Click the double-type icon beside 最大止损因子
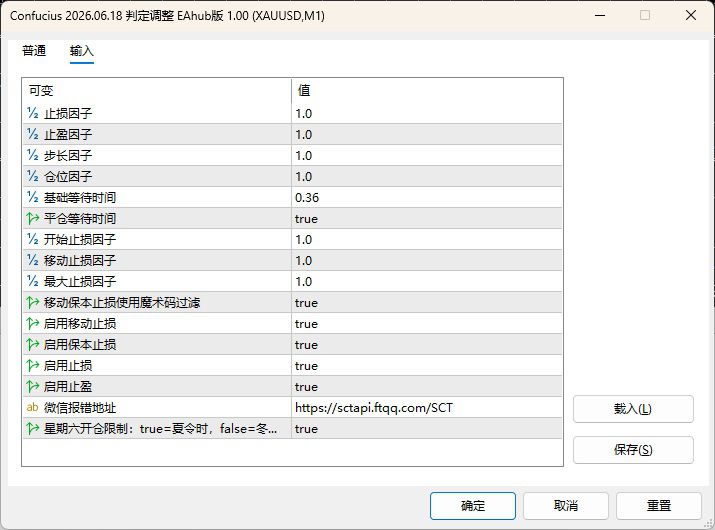This screenshot has width=715, height=530. [x=32, y=281]
